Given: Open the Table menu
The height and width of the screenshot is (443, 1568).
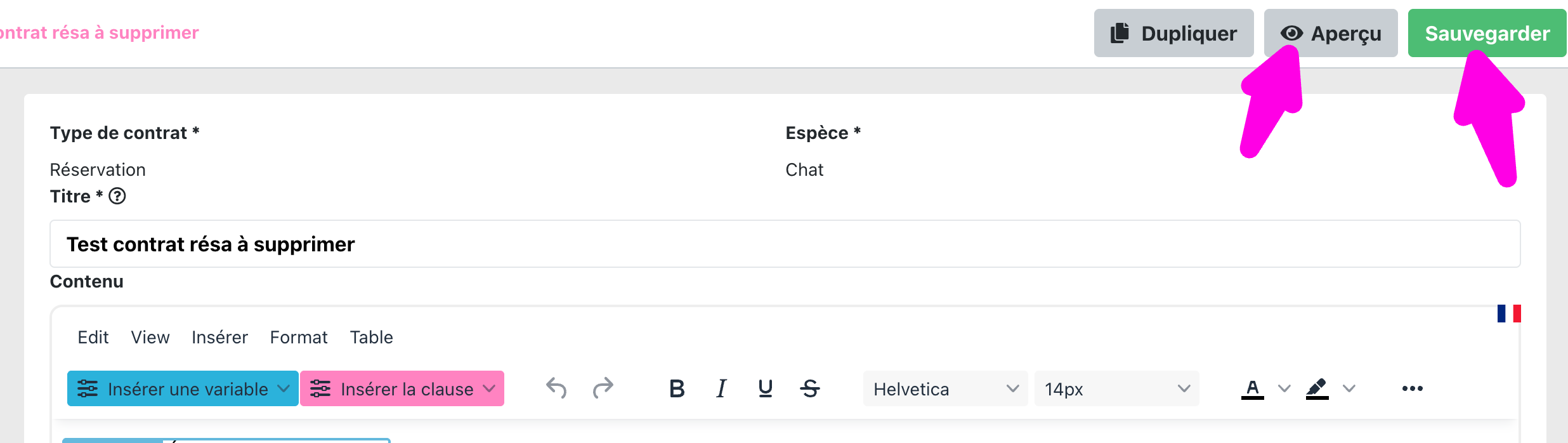Looking at the screenshot, I should [371, 337].
